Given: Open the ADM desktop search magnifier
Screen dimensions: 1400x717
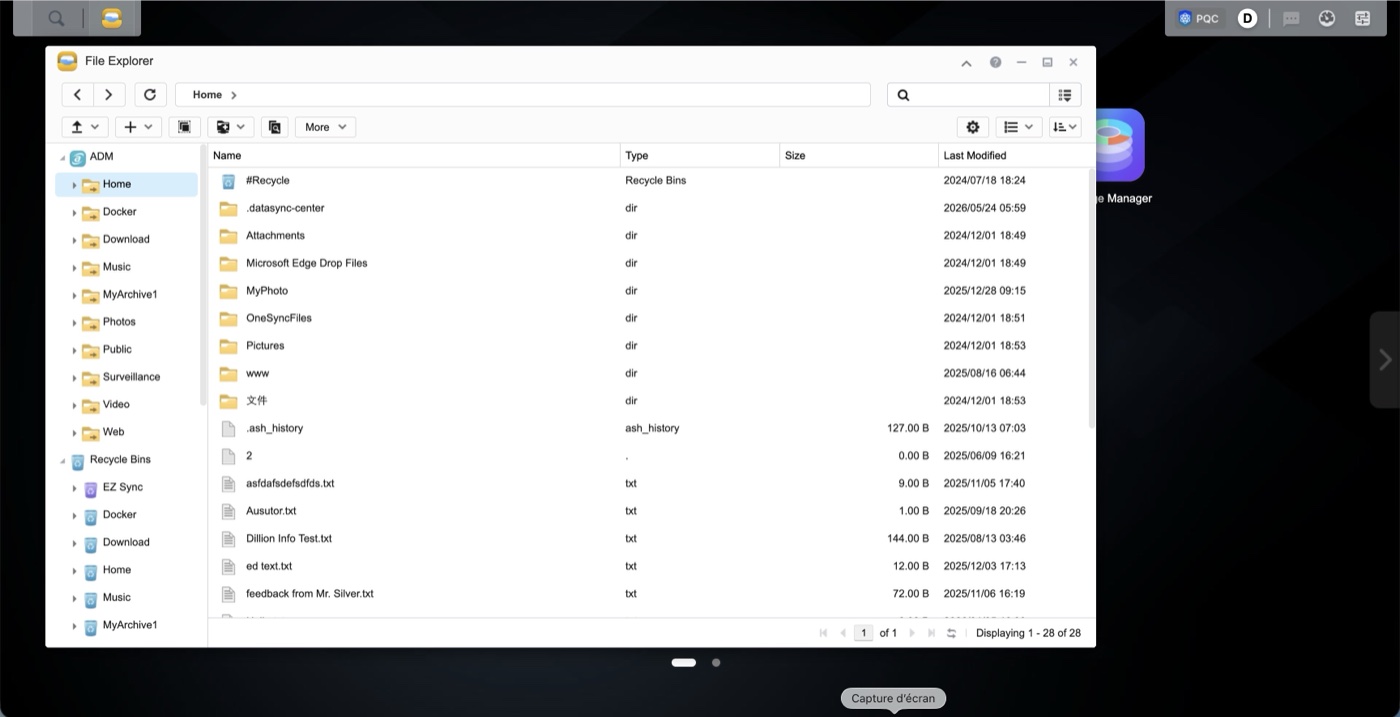Looking at the screenshot, I should point(57,18).
